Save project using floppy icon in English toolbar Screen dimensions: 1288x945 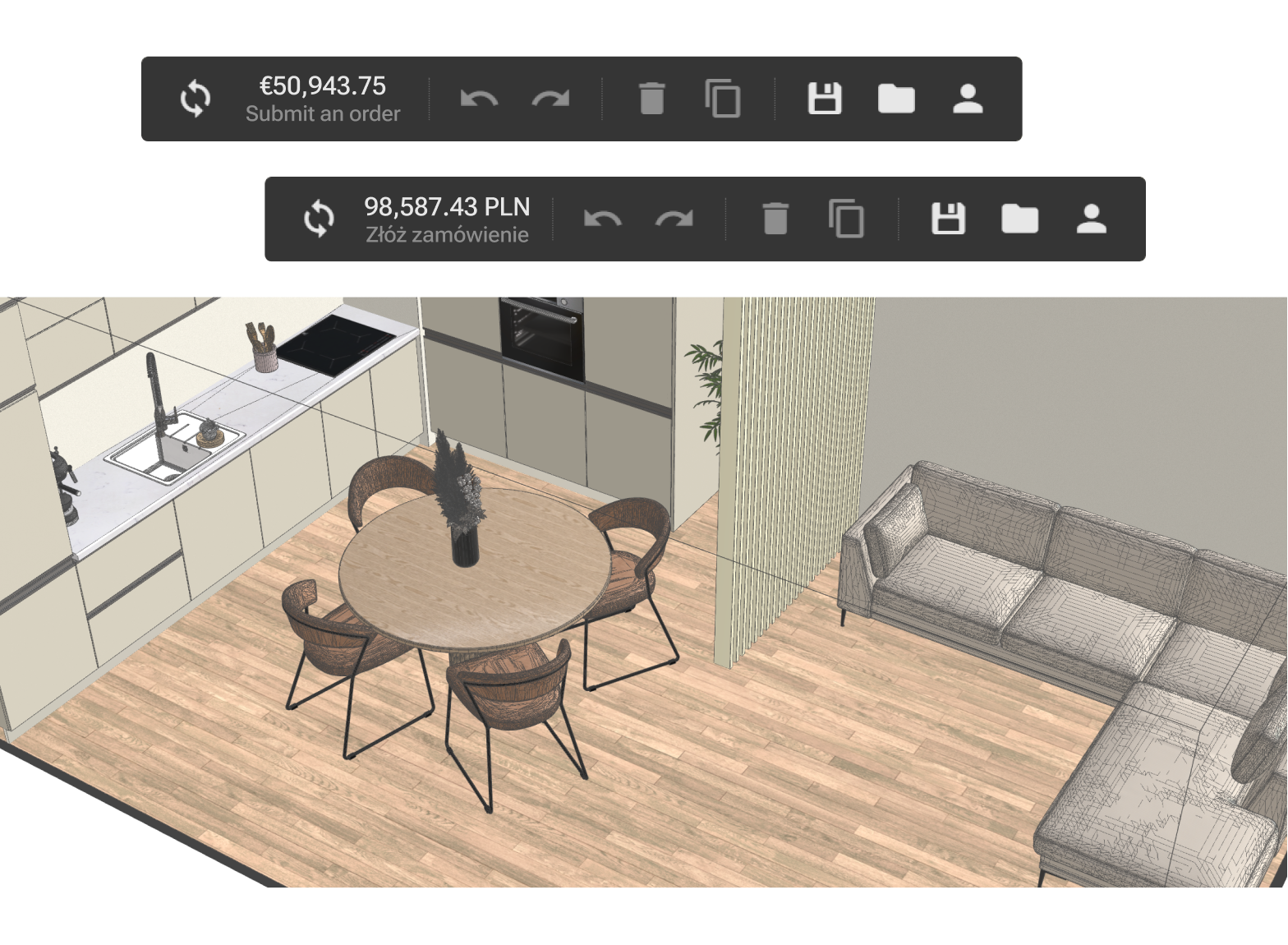tap(825, 99)
